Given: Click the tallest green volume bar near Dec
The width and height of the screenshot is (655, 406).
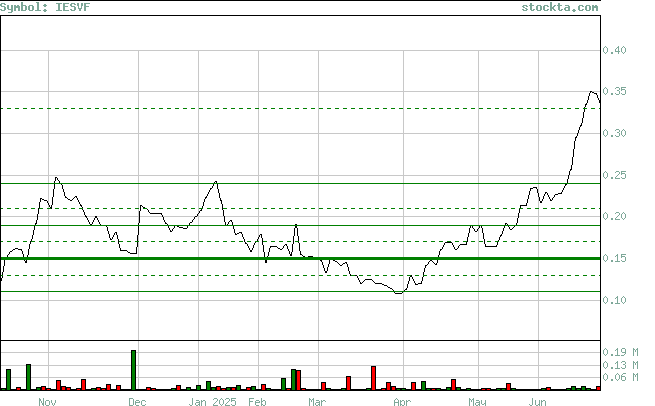Looking at the screenshot, I should point(134,370).
